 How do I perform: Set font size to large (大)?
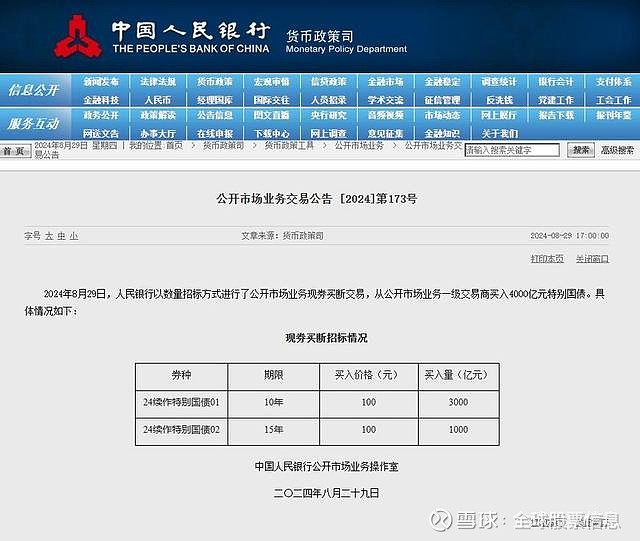49,236
